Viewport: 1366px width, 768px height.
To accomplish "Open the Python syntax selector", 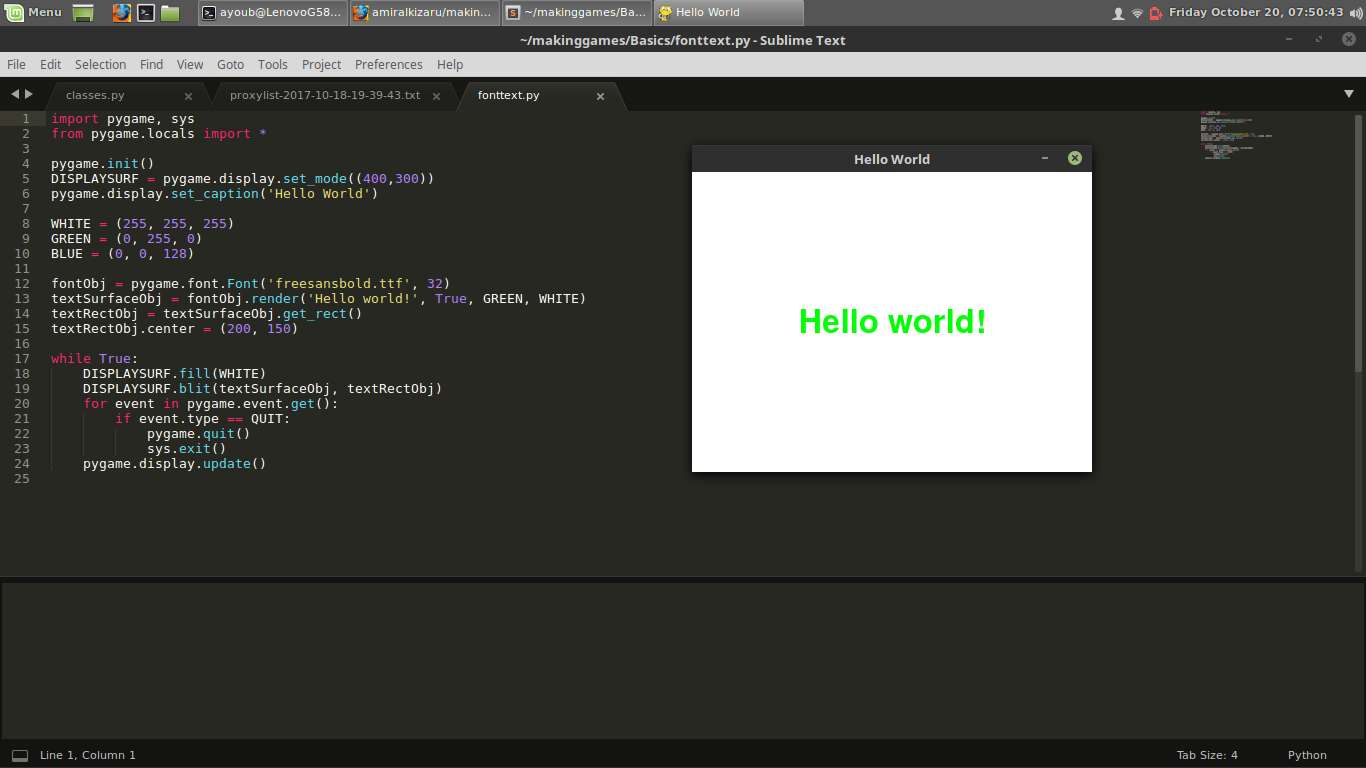I will tap(1307, 755).
